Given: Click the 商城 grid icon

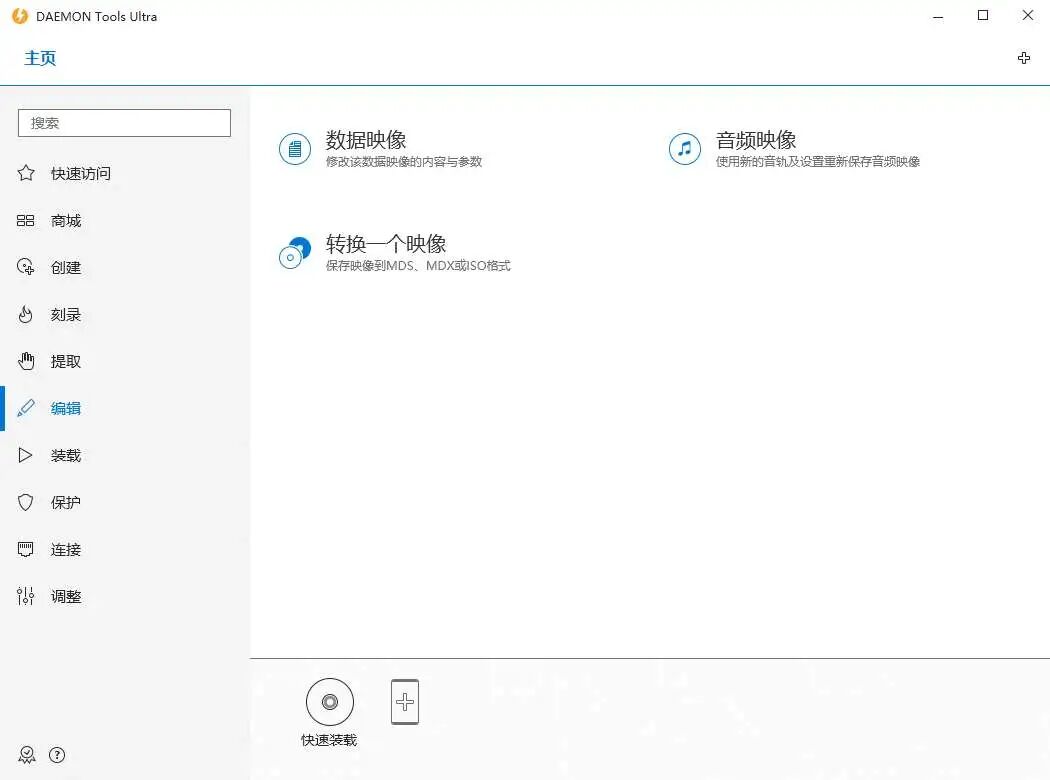Looking at the screenshot, I should (25, 220).
